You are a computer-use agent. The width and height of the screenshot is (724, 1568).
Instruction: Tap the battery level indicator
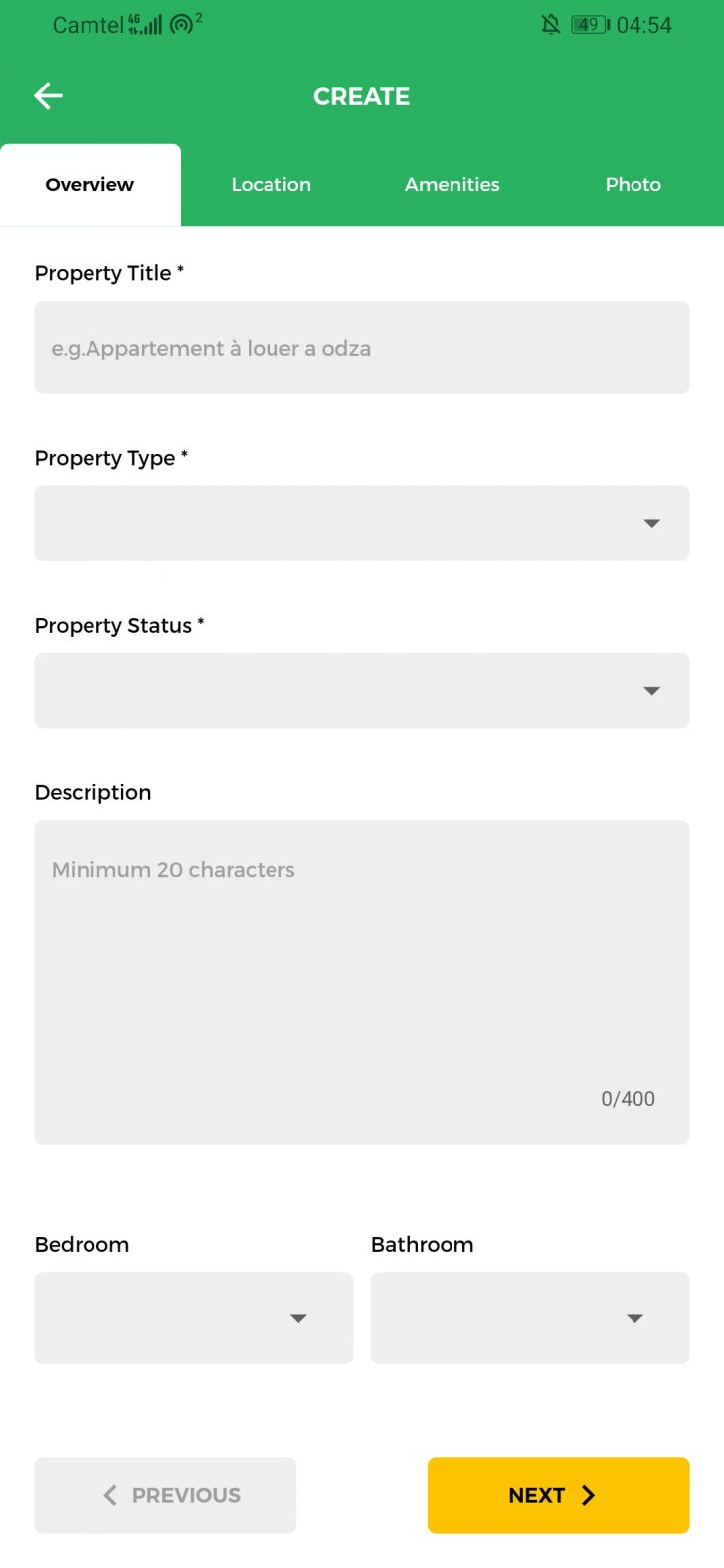590,25
